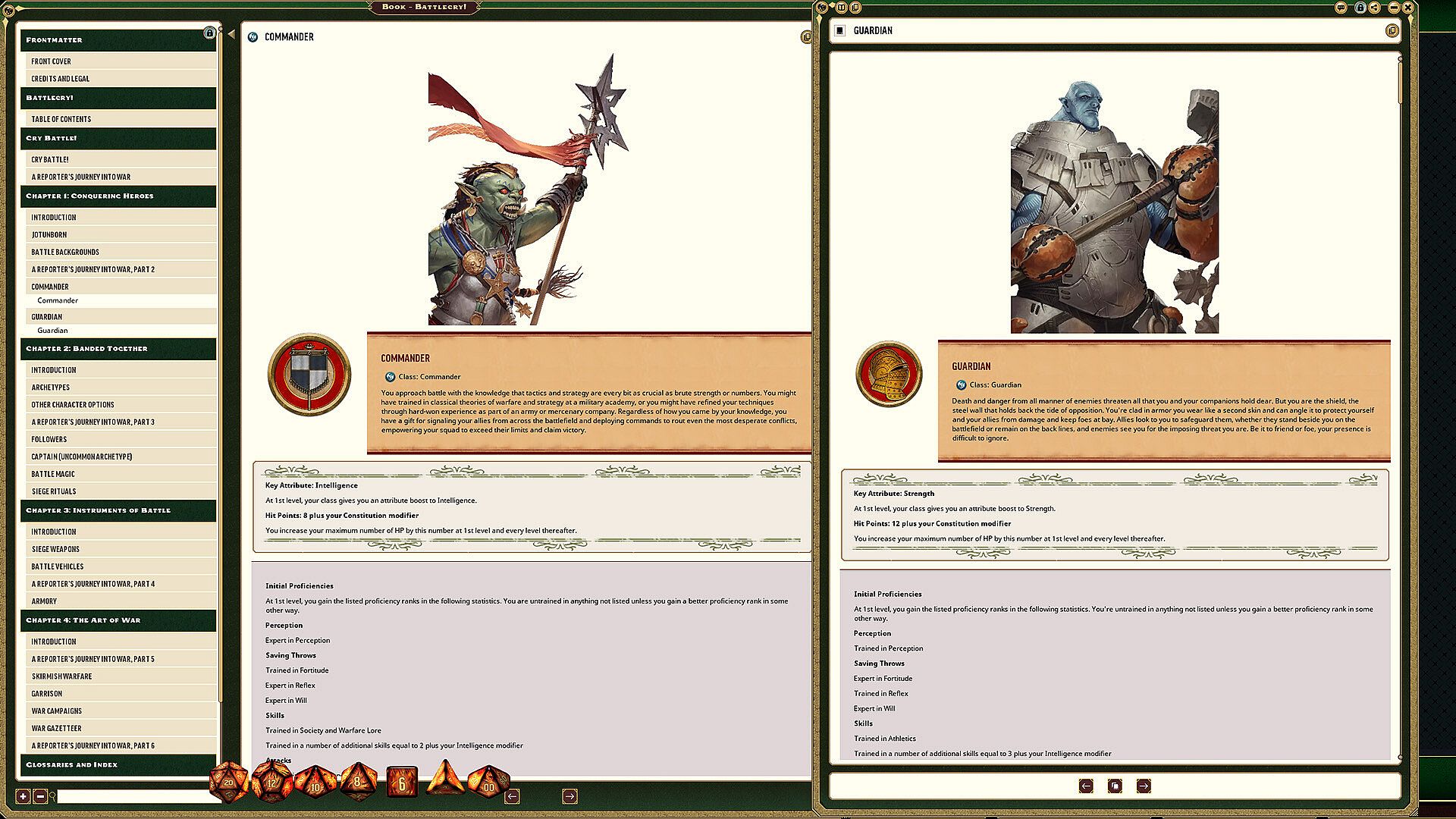Pick the d6 die
Viewport: 1456px width, 819px height.
click(402, 783)
